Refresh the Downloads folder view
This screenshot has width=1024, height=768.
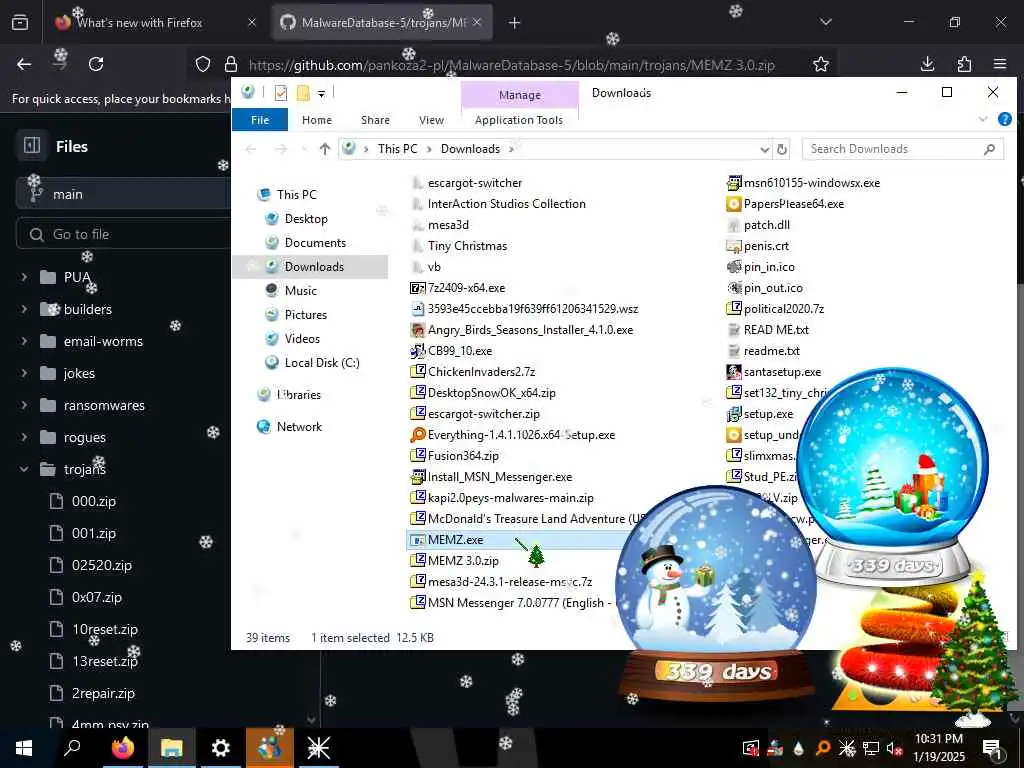781,149
